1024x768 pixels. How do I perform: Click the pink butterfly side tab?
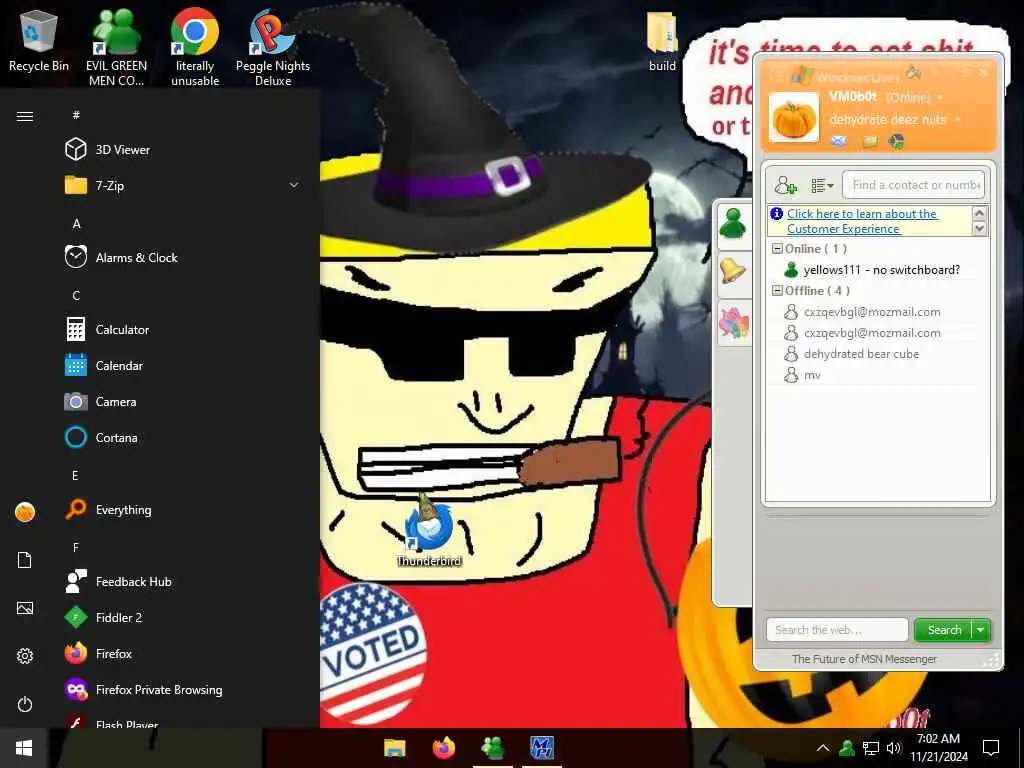(733, 323)
